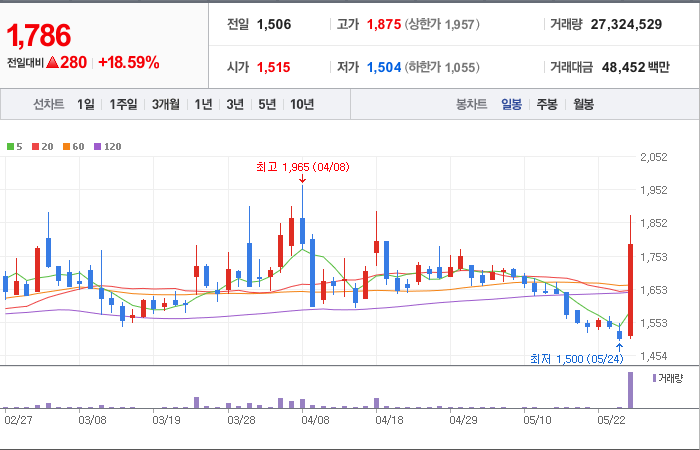Click the 봉차트 label
The image size is (700, 450).
(x=471, y=104)
